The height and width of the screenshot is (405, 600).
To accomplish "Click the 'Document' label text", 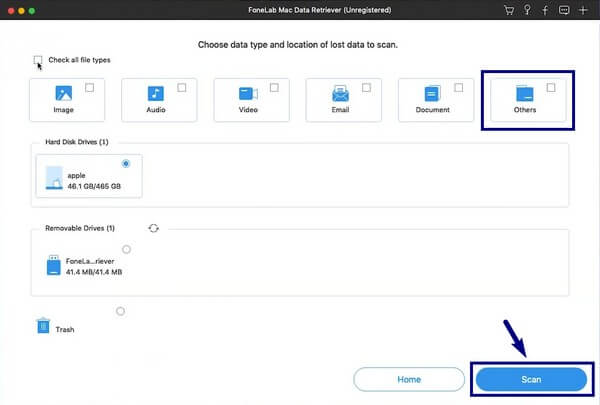I will pos(433,110).
